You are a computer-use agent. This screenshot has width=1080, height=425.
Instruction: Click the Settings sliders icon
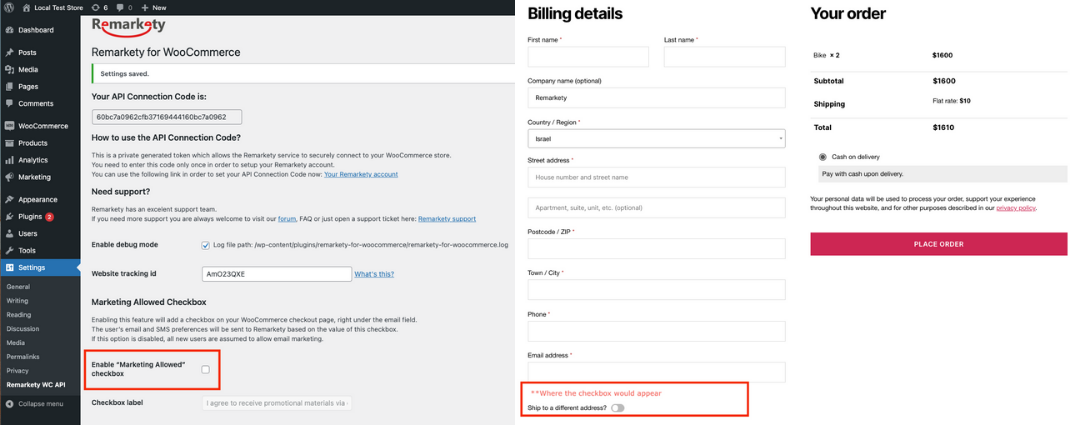point(9,267)
